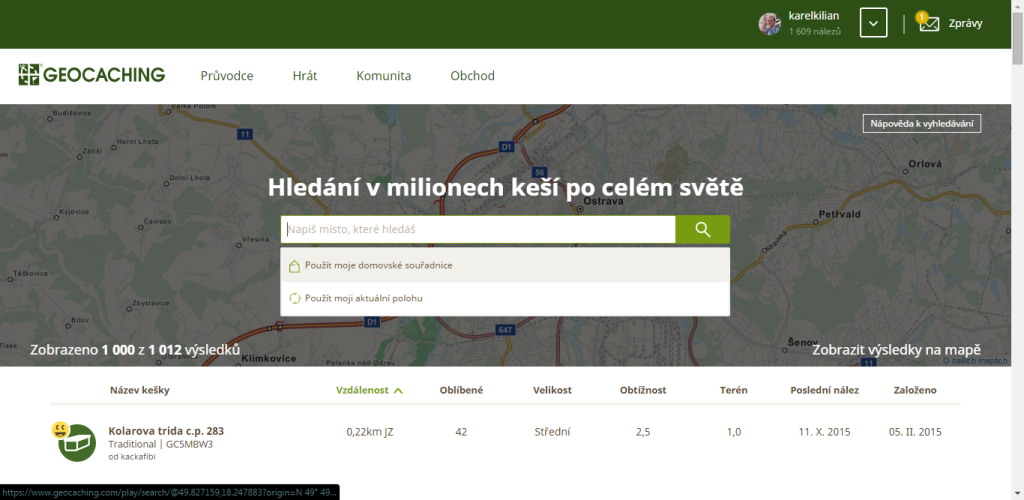The image size is (1024, 500).
Task: Open the Obchod menu
Action: 472,76
